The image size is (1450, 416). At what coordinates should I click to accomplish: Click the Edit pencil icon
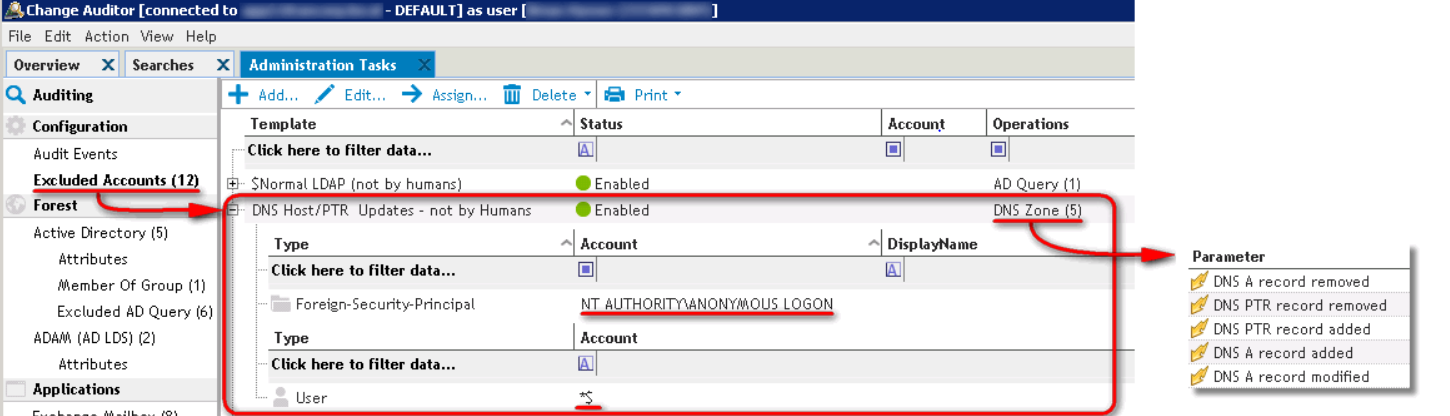325,95
